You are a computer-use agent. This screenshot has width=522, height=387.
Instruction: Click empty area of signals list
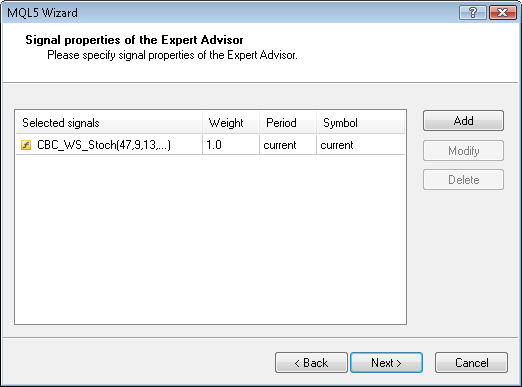click(210, 238)
